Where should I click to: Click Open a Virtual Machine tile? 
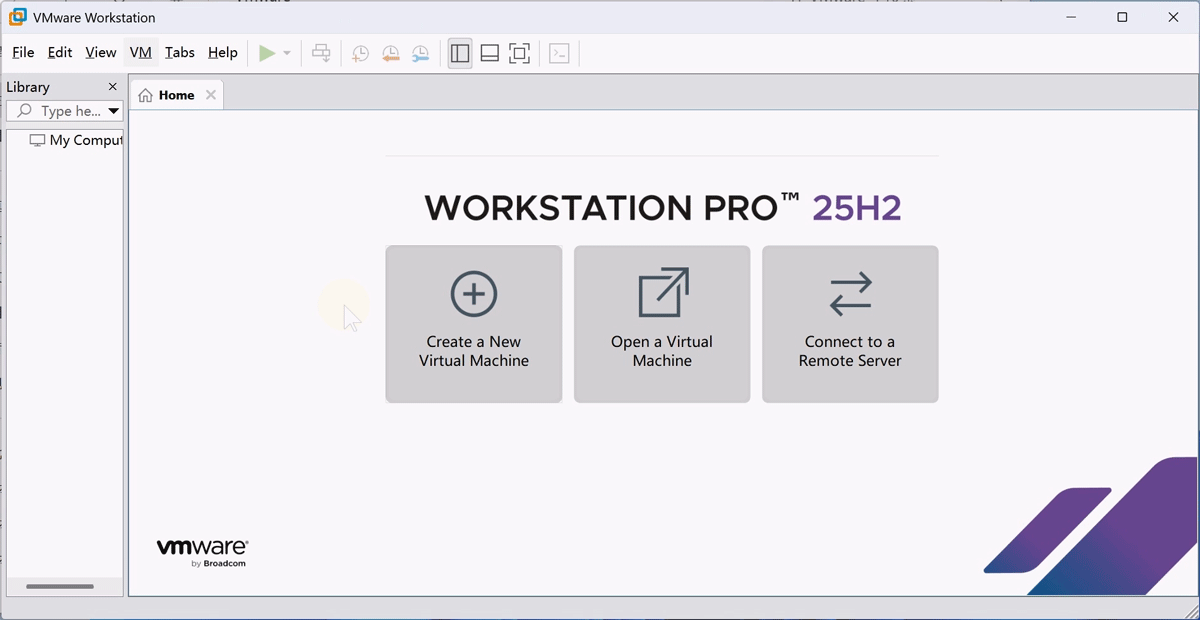(662, 324)
